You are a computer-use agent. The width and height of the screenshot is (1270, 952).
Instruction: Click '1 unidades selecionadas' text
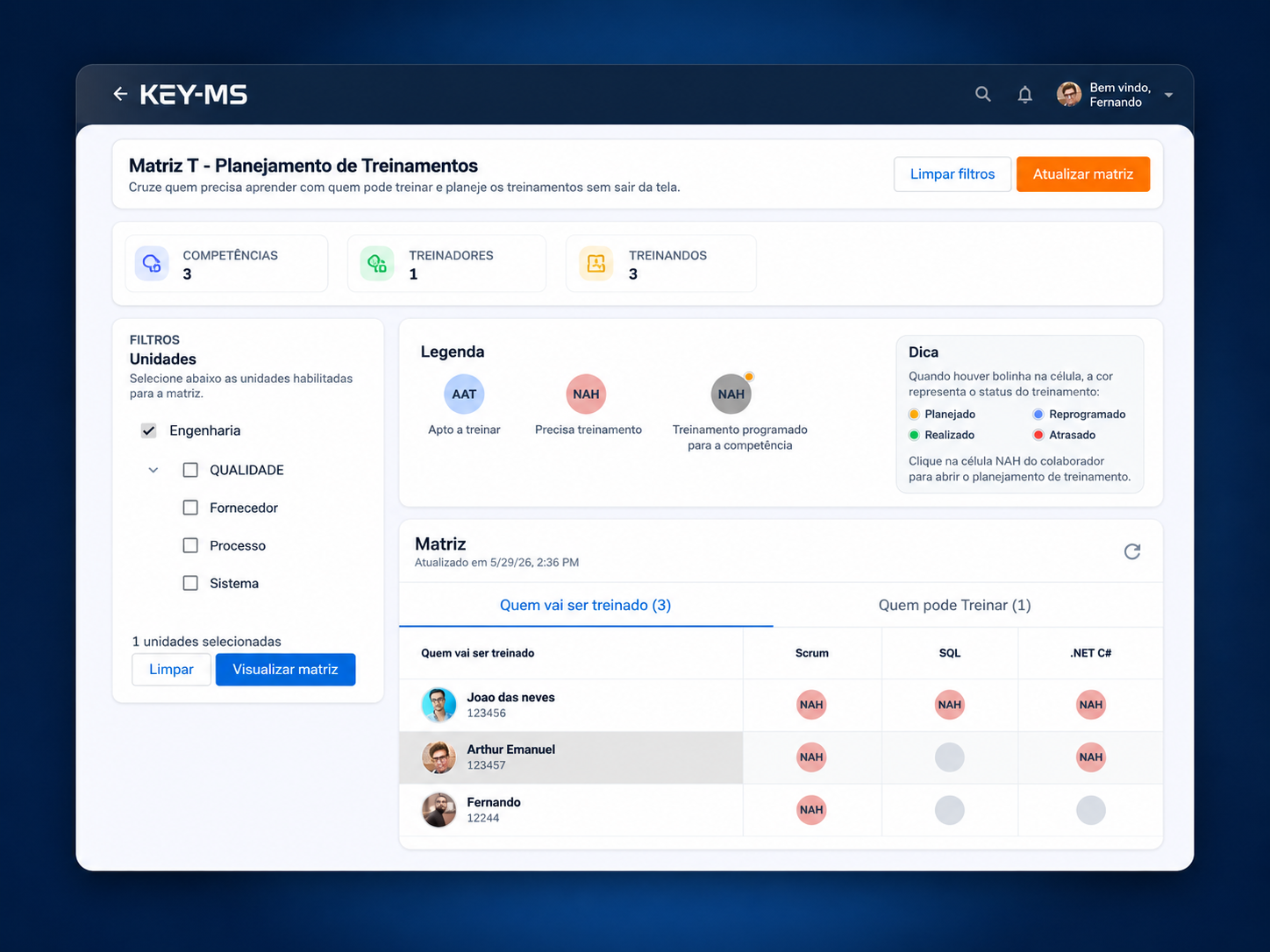tap(207, 642)
